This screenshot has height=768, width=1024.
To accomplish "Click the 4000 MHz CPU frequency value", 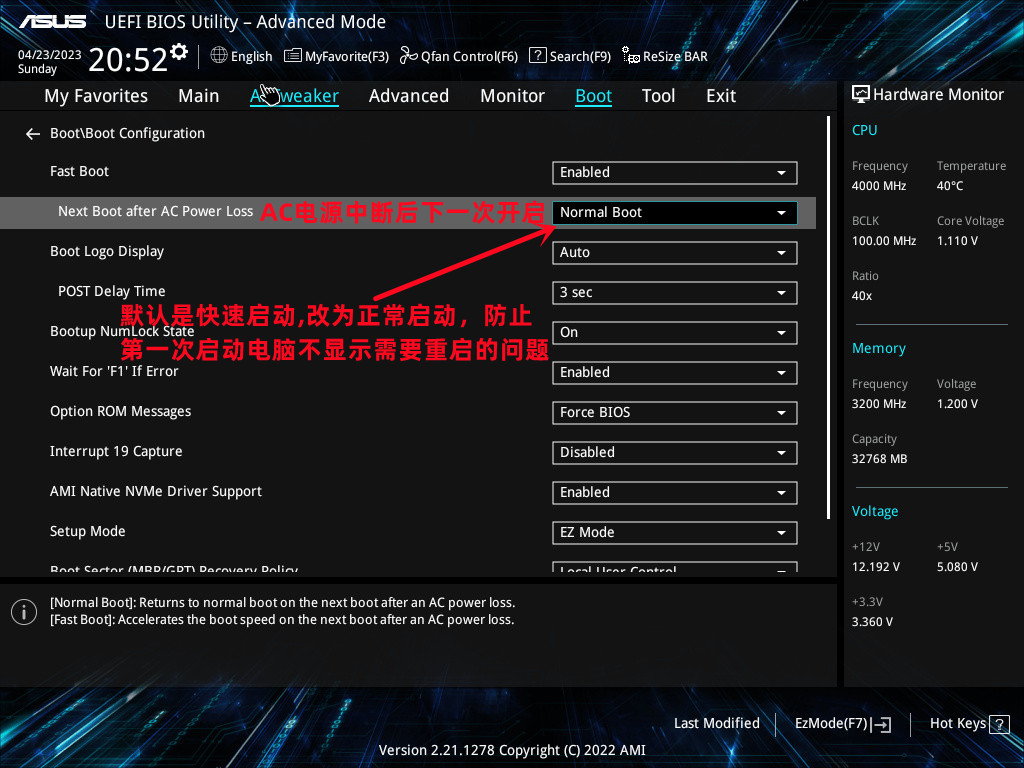I will pyautogui.click(x=879, y=186).
